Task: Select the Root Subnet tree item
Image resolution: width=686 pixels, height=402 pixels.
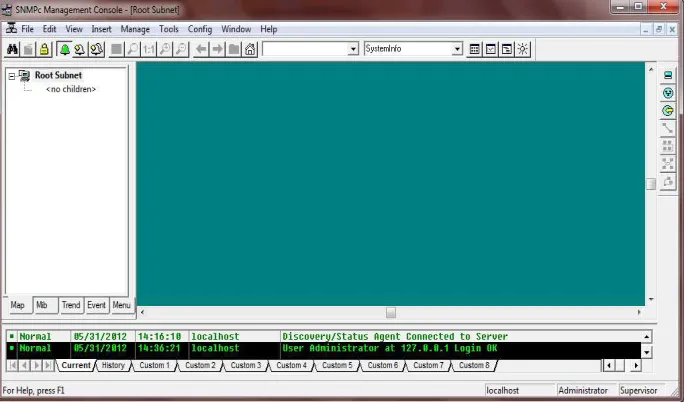Action: [x=58, y=75]
